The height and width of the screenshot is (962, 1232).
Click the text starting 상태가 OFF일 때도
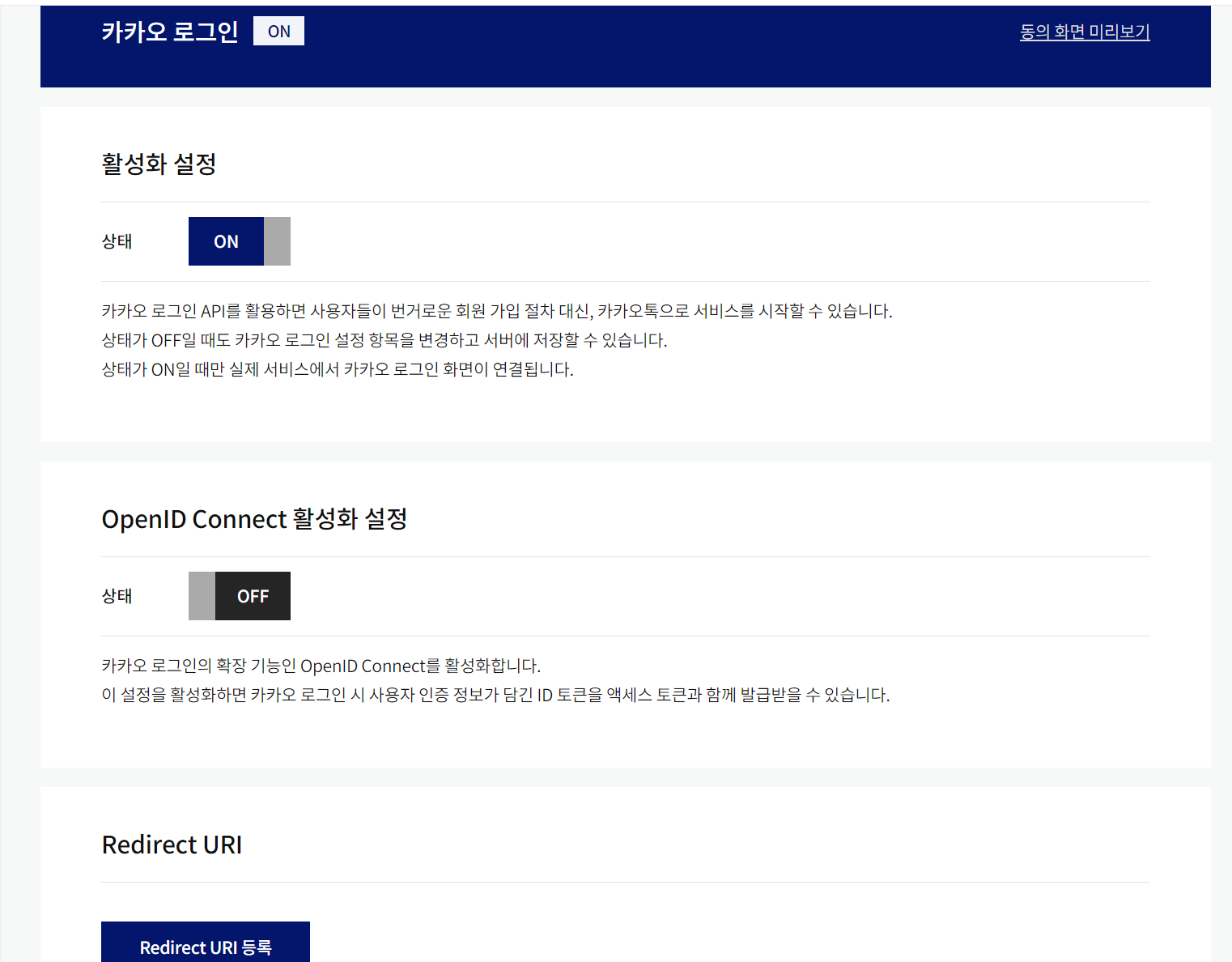point(384,340)
